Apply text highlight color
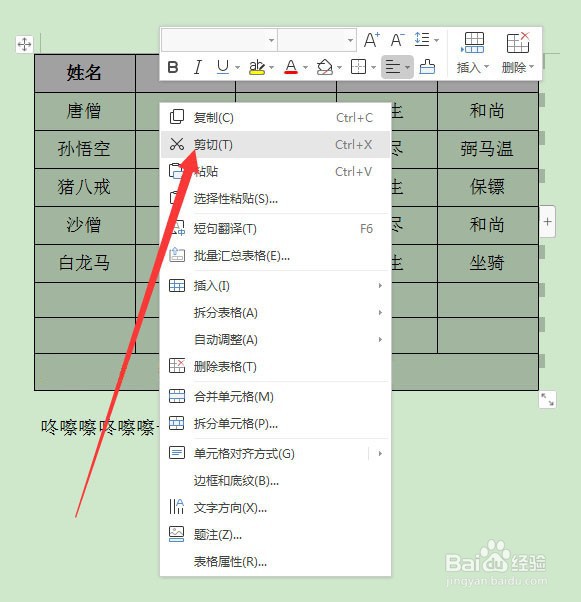The height and width of the screenshot is (602, 581). (257, 67)
